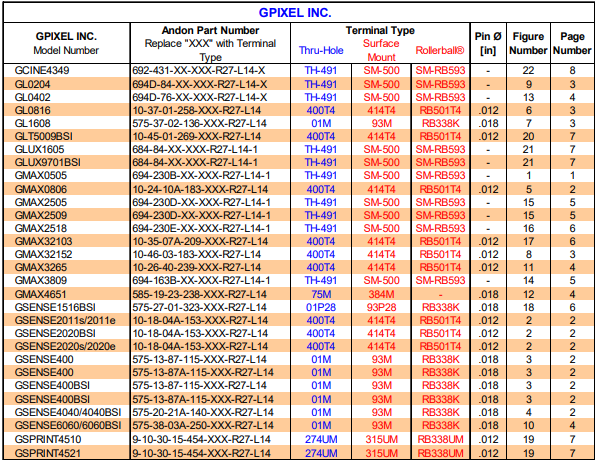The image size is (597, 463).
Task: Select the blue '01P28' terminal value
Action: click(321, 307)
